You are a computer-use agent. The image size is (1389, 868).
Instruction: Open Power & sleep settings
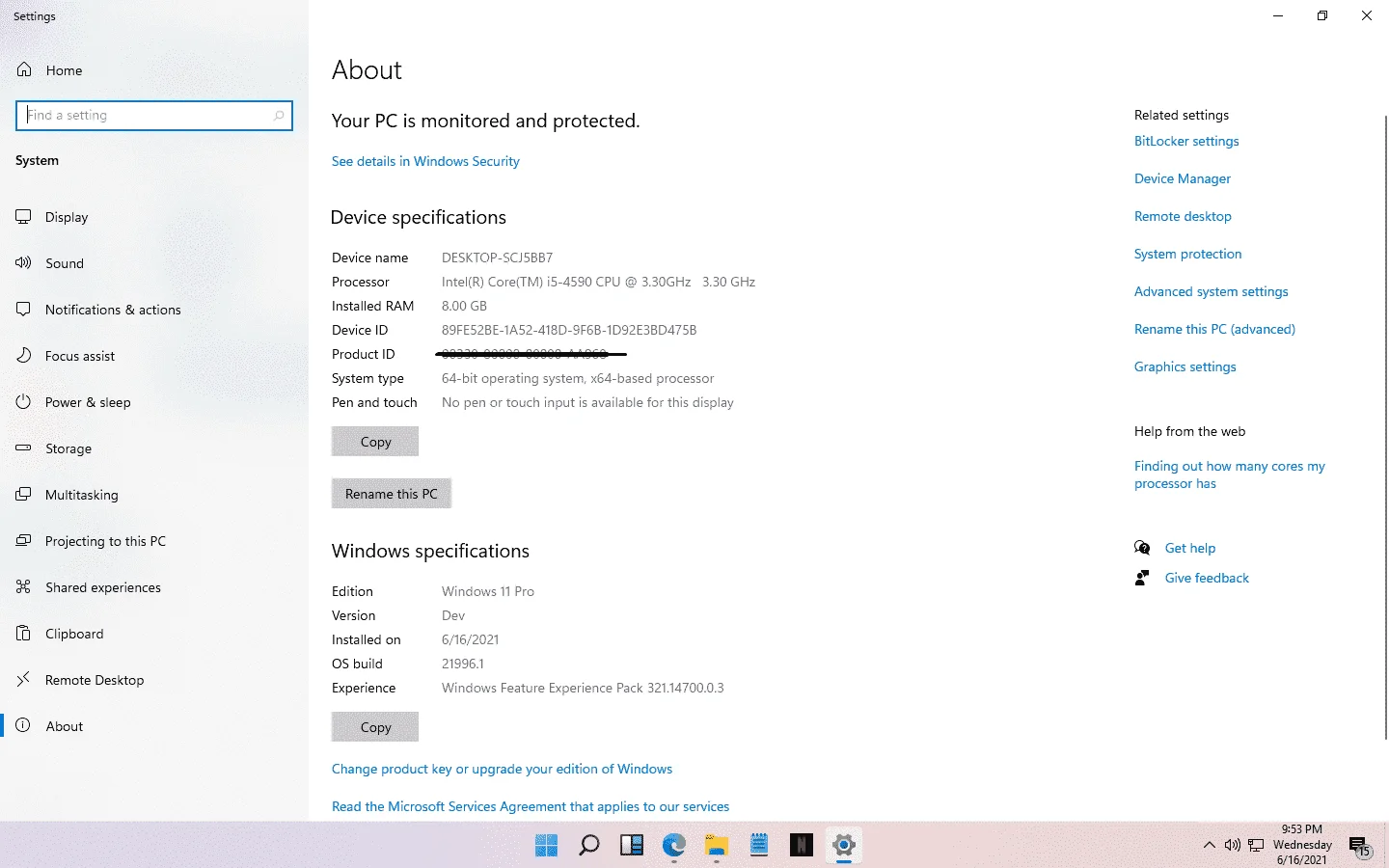pyautogui.click(x=154, y=402)
